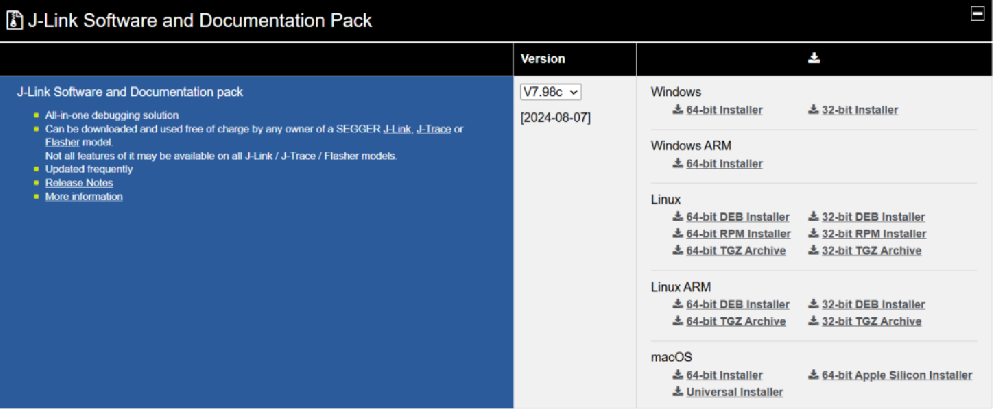Screen dimensions: 1000x417
Task: Open the Release Notes link
Action: point(79,183)
